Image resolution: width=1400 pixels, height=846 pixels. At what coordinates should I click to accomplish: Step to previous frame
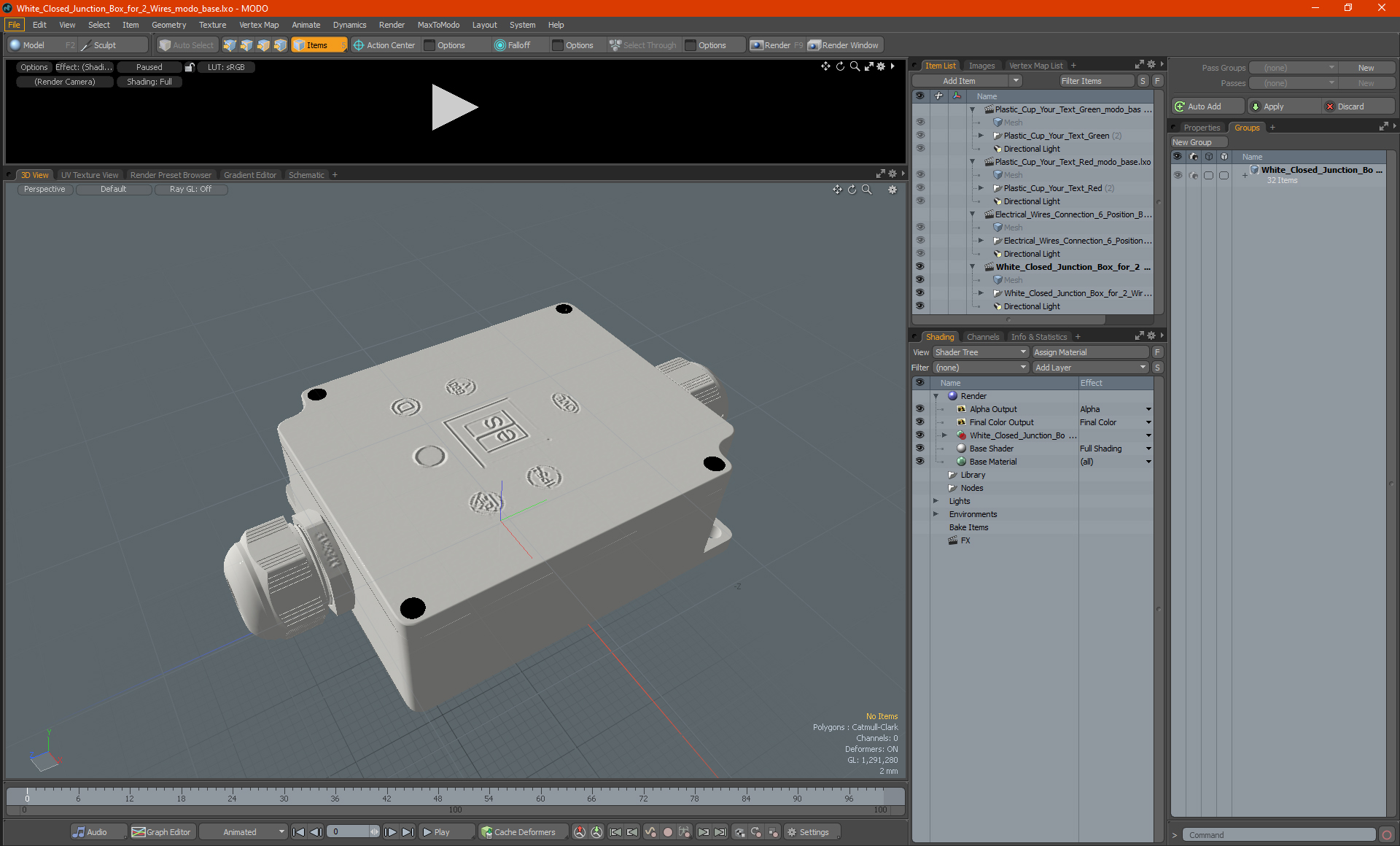(316, 832)
